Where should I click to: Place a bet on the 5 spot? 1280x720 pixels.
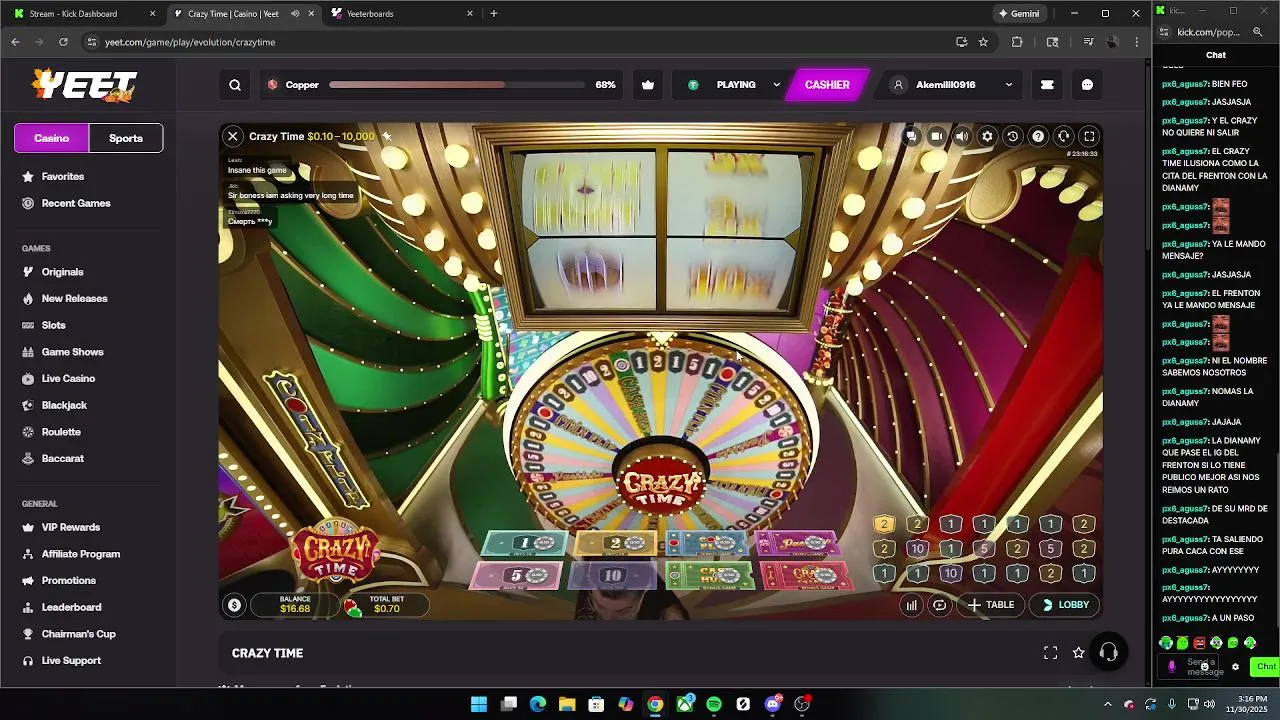pos(518,576)
